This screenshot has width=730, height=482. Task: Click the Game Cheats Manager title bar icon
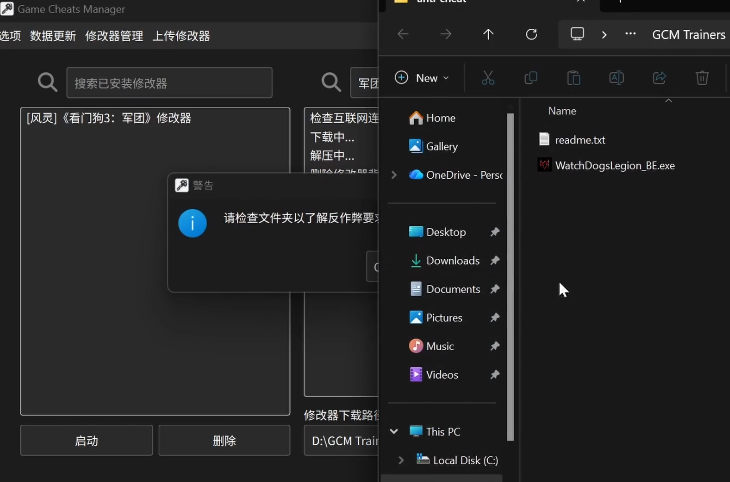[7, 9]
